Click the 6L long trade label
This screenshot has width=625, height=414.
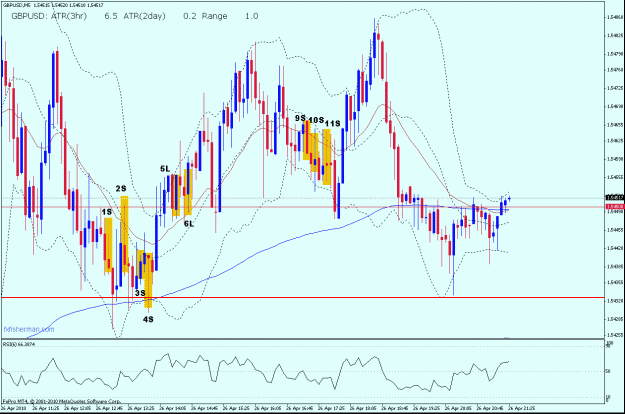point(189,224)
